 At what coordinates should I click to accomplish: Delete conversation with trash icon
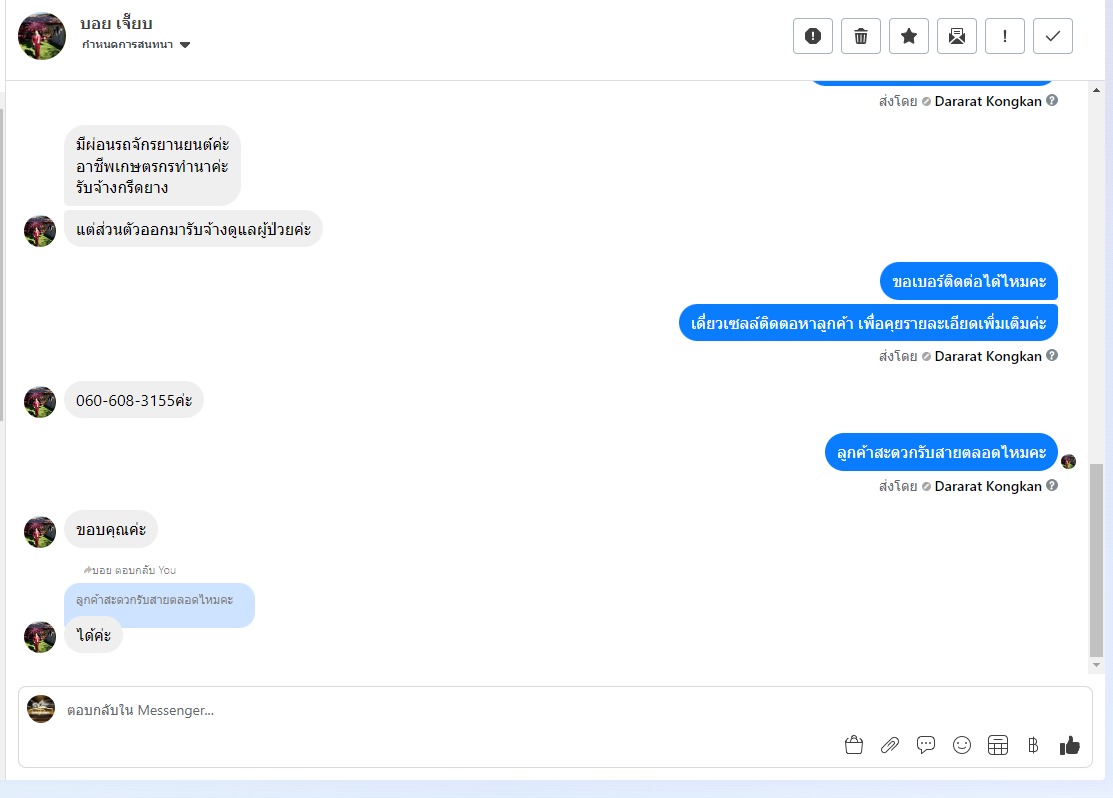coord(860,36)
